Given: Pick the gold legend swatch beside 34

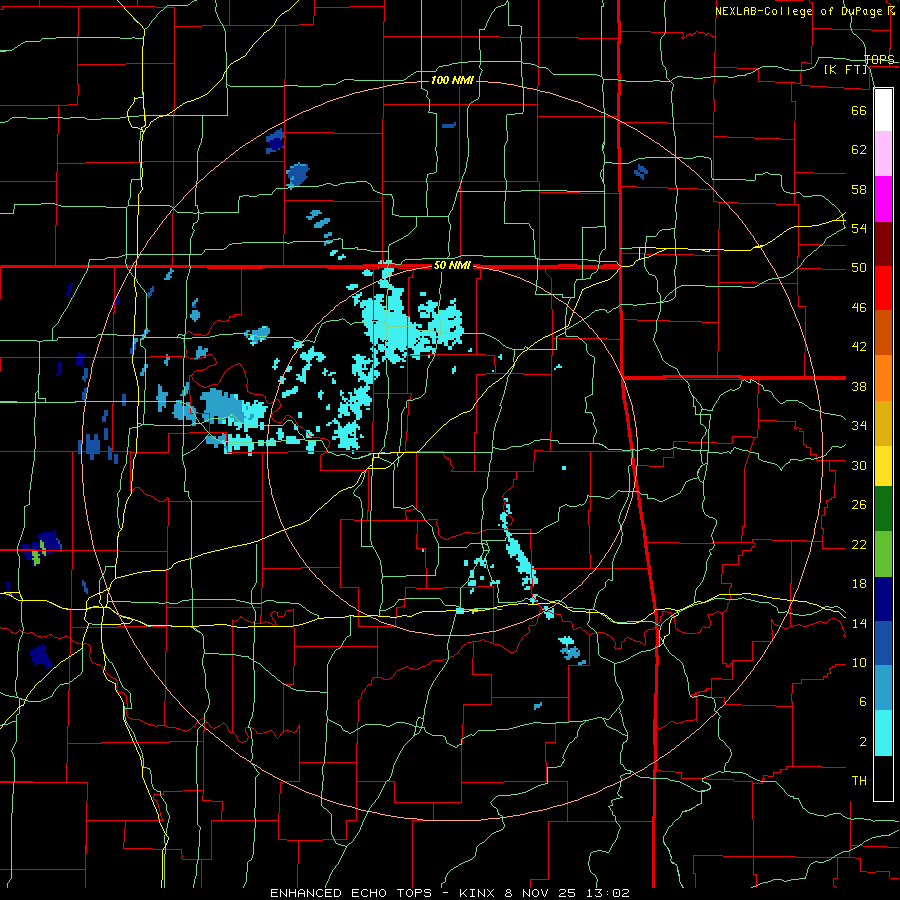Looking at the screenshot, I should [x=883, y=423].
